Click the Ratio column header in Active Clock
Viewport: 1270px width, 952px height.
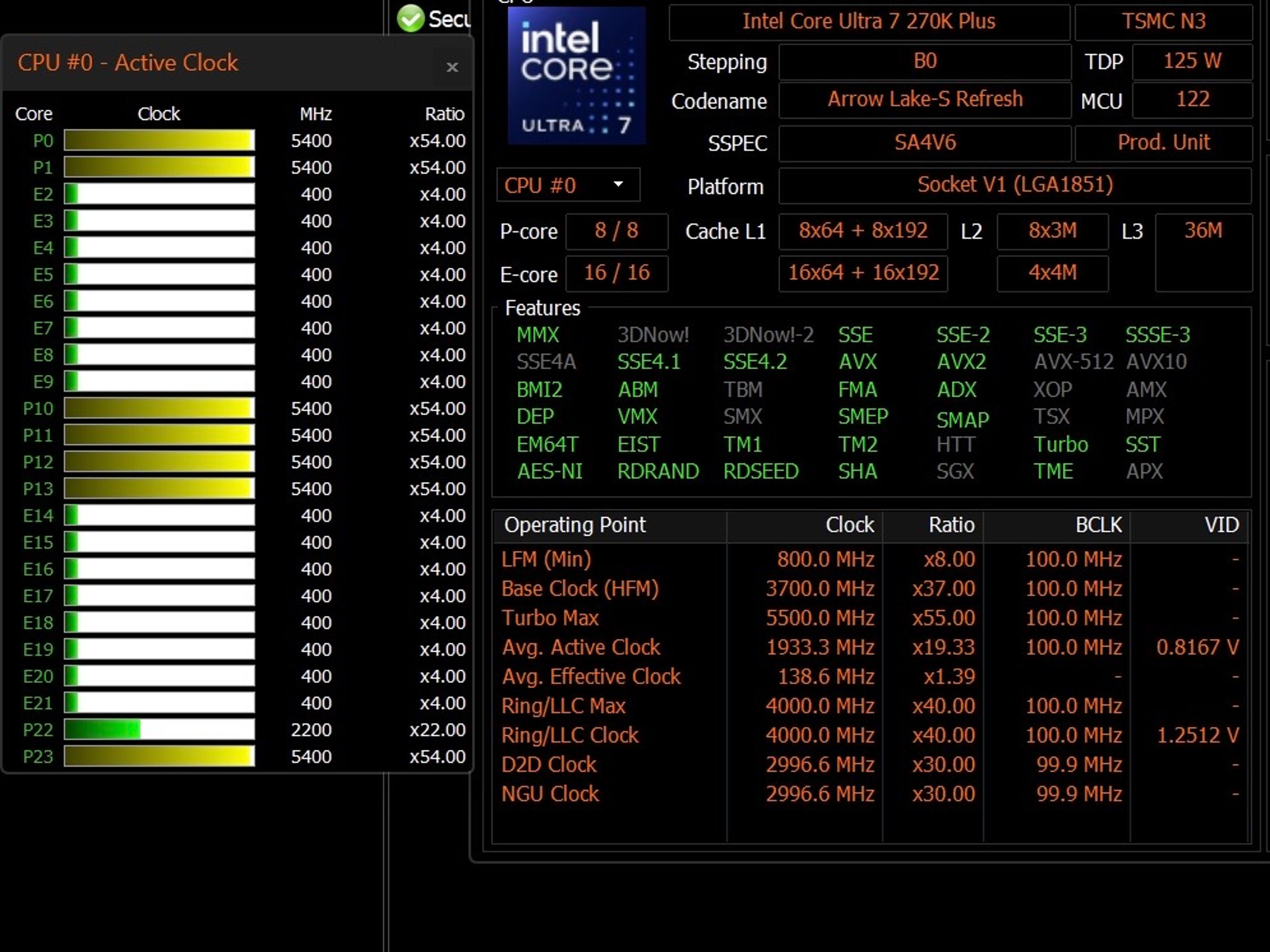click(x=445, y=114)
